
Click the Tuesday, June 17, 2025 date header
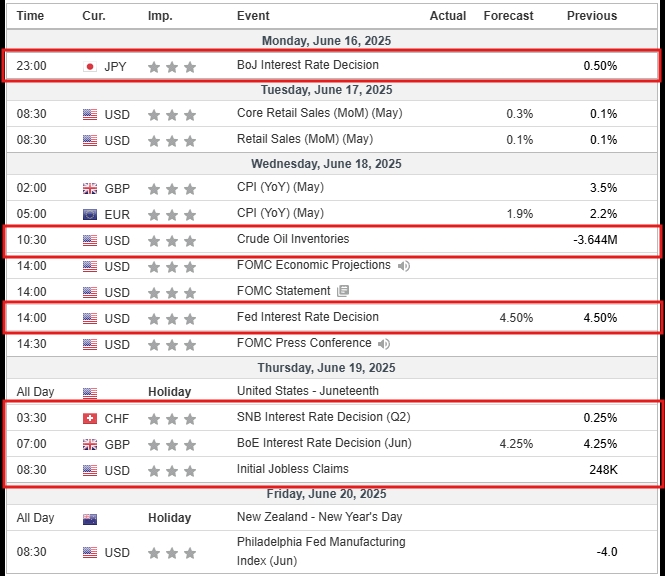[326, 90]
